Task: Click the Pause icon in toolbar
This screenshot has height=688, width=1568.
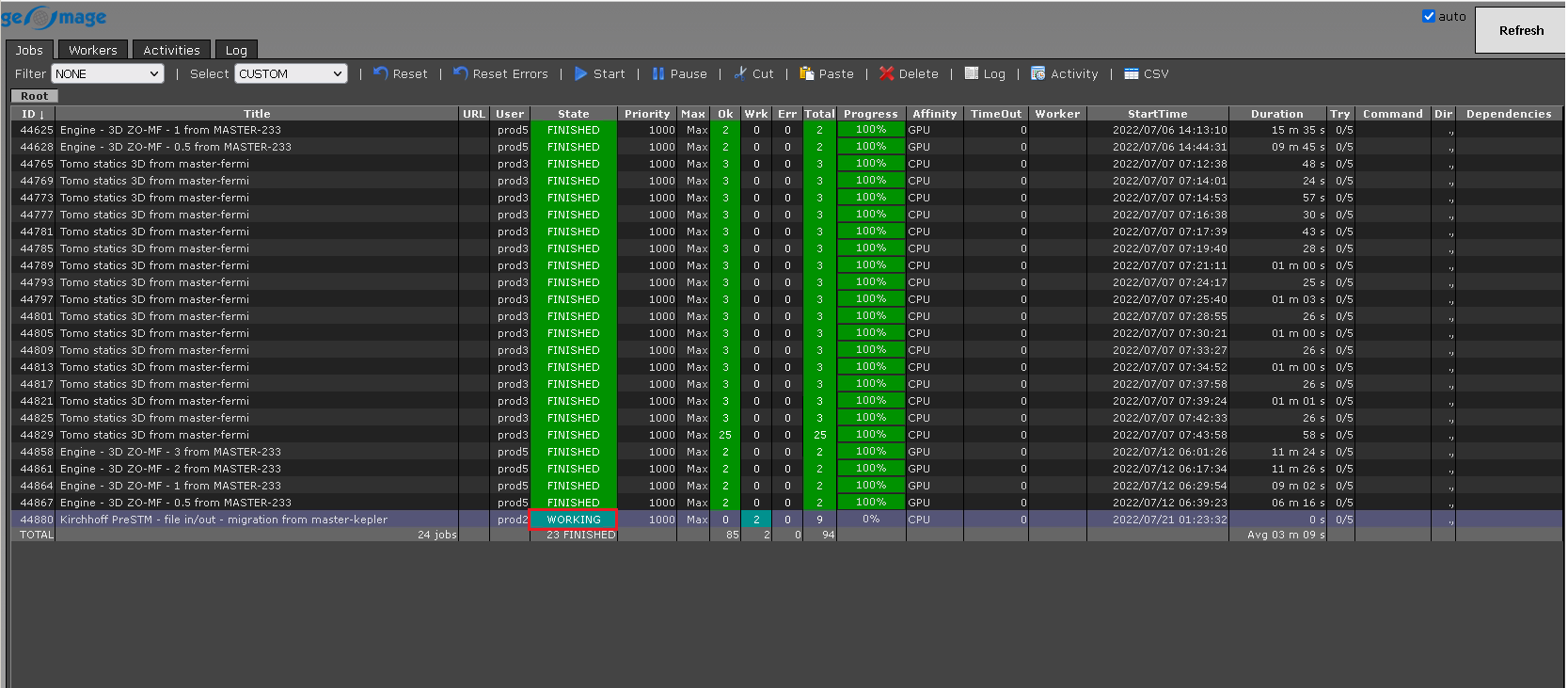Action: click(658, 73)
